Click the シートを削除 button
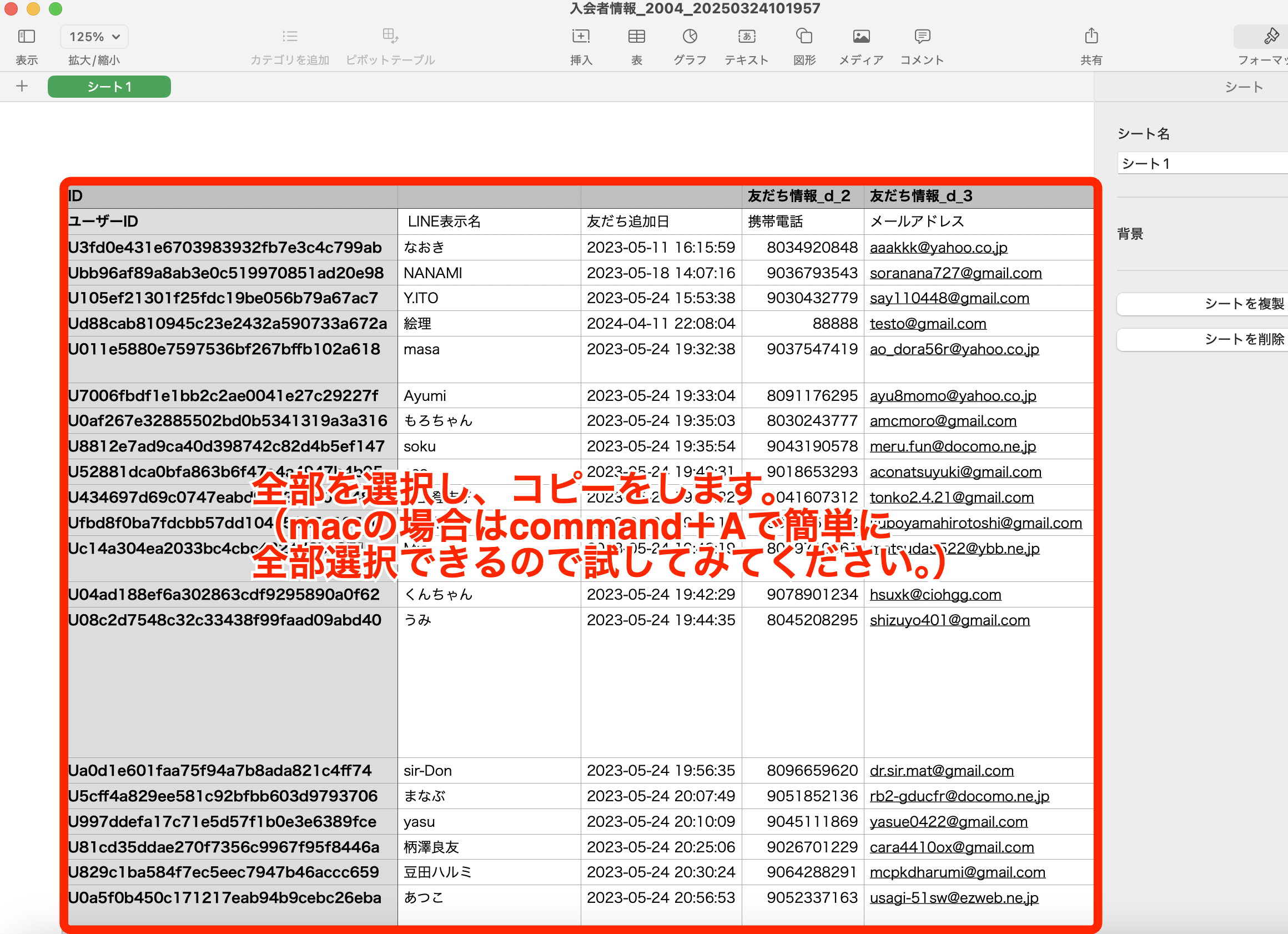This screenshot has height=934, width=1288. [1244, 339]
